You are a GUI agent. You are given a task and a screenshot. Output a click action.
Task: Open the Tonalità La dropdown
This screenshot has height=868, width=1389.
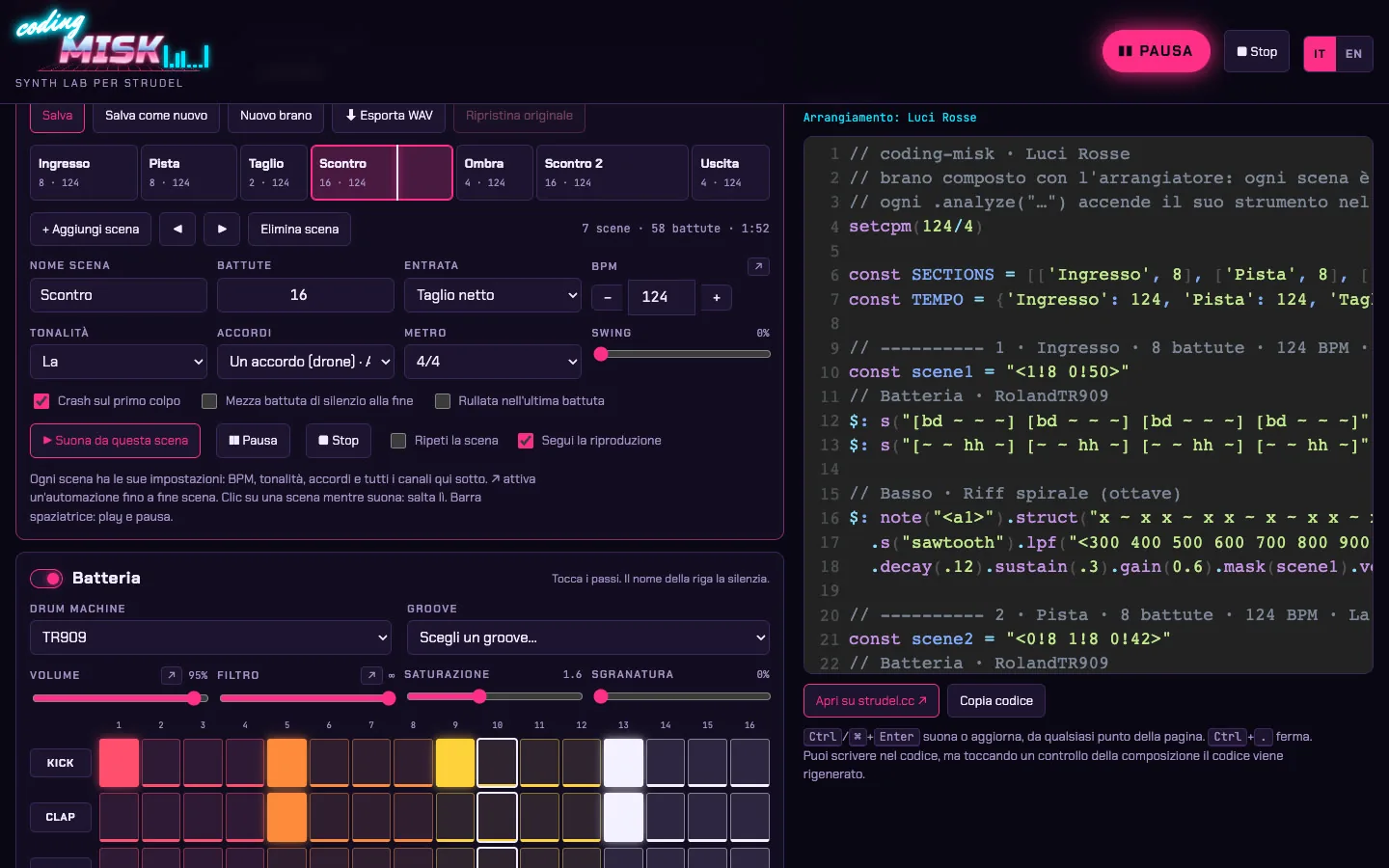(x=119, y=362)
